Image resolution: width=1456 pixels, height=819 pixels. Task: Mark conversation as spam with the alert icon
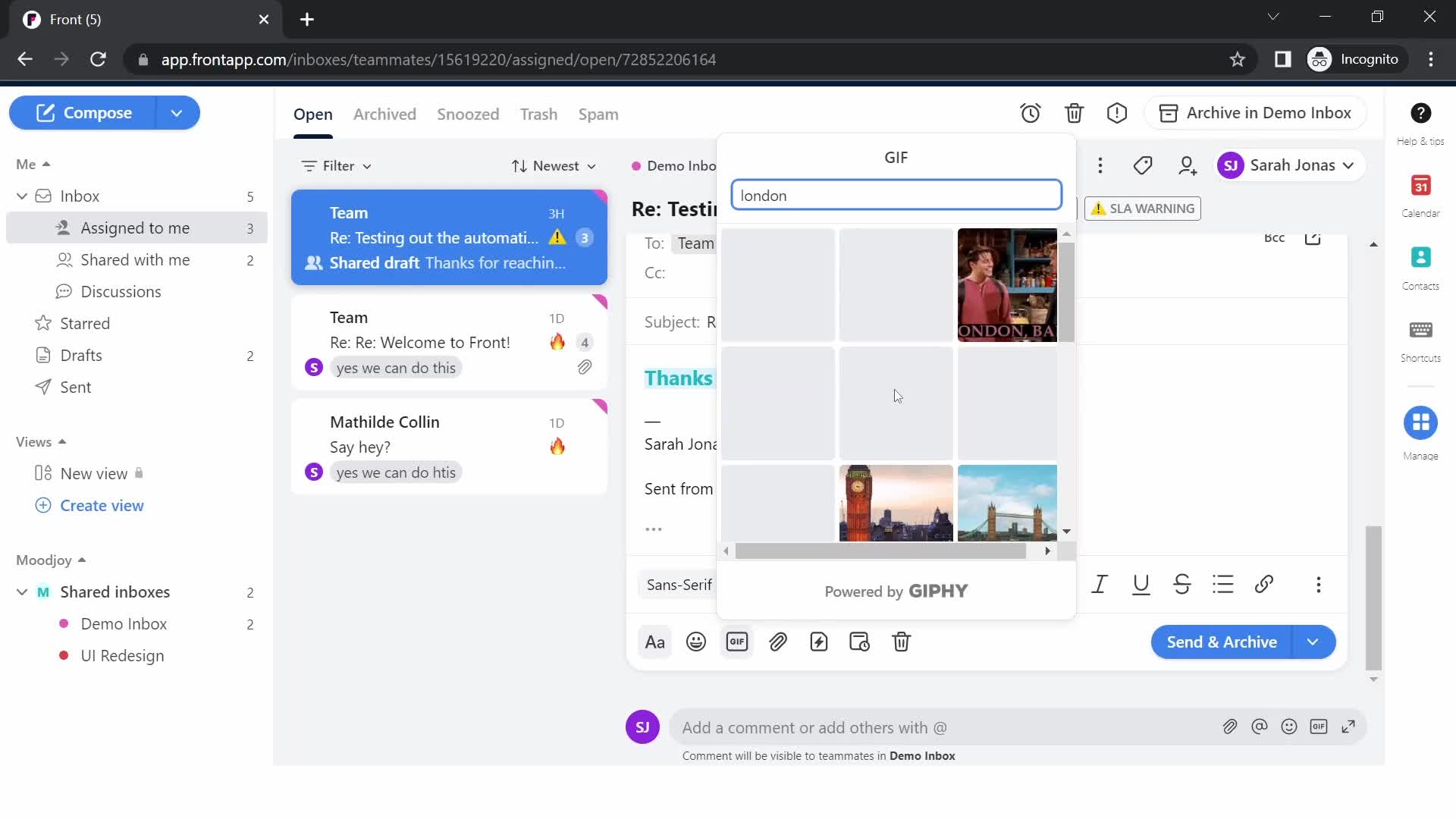coord(1117,114)
